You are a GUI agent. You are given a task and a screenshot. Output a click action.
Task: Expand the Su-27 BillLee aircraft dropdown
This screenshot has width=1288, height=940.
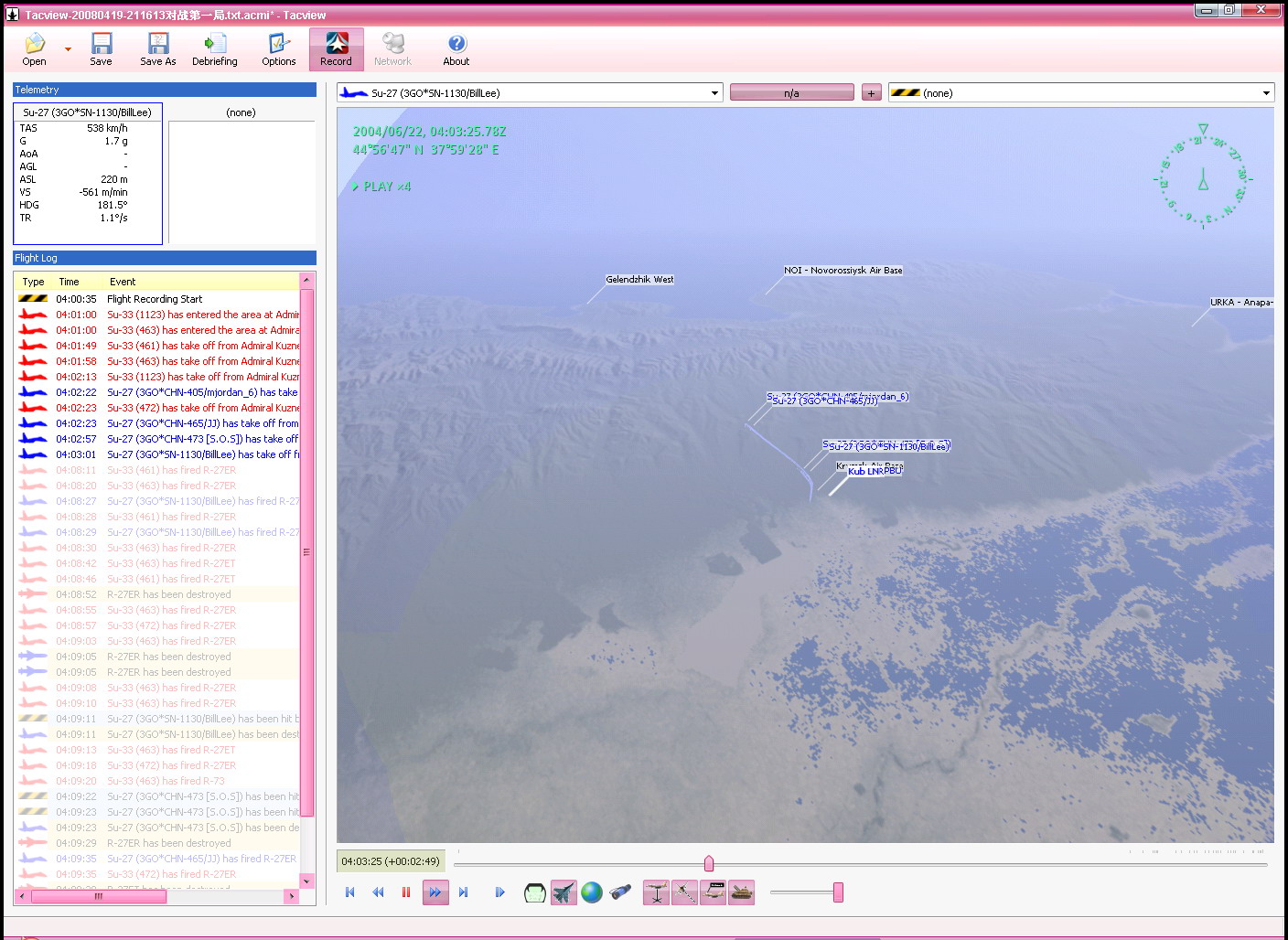click(714, 93)
